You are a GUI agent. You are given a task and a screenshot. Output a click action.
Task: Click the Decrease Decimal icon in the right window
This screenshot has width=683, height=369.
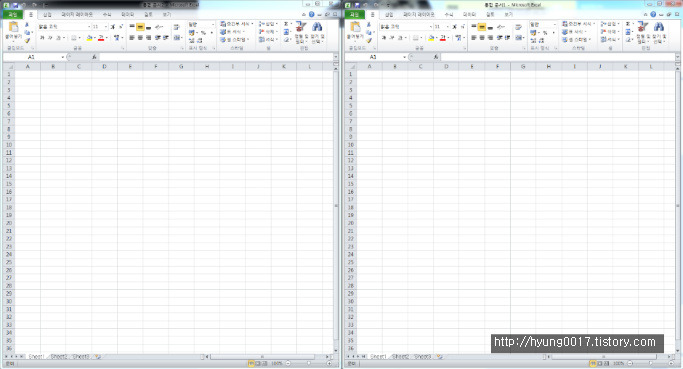click(x=541, y=40)
